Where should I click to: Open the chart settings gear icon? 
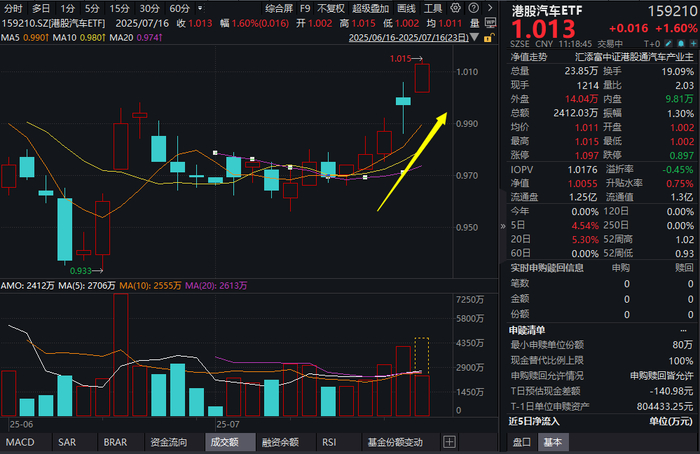click(x=455, y=8)
